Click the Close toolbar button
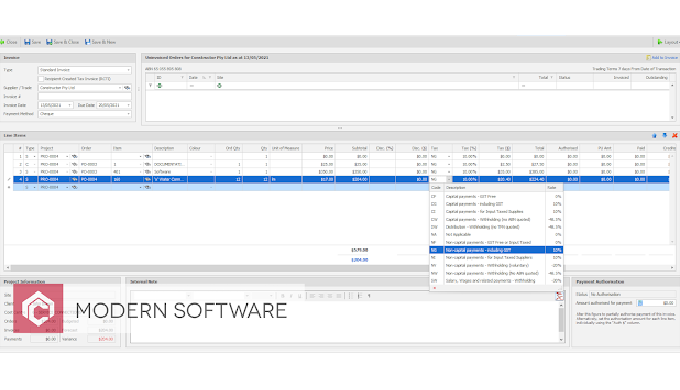The image size is (680, 390). (x=9, y=42)
